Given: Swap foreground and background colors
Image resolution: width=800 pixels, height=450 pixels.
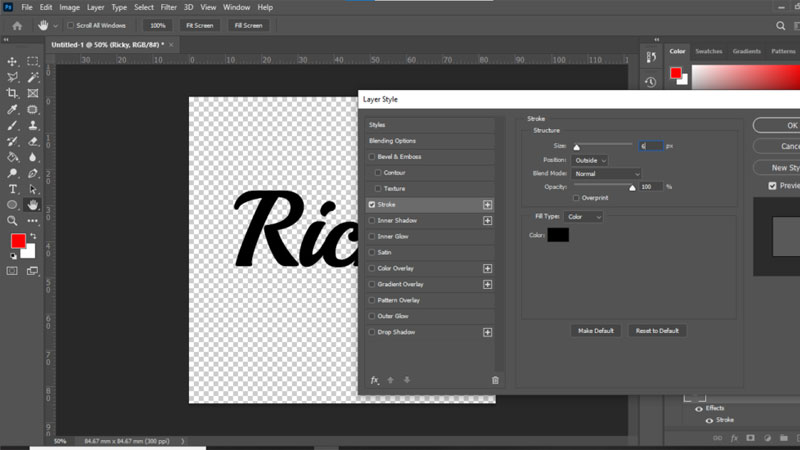Looking at the screenshot, I should pyautogui.click(x=33, y=236).
